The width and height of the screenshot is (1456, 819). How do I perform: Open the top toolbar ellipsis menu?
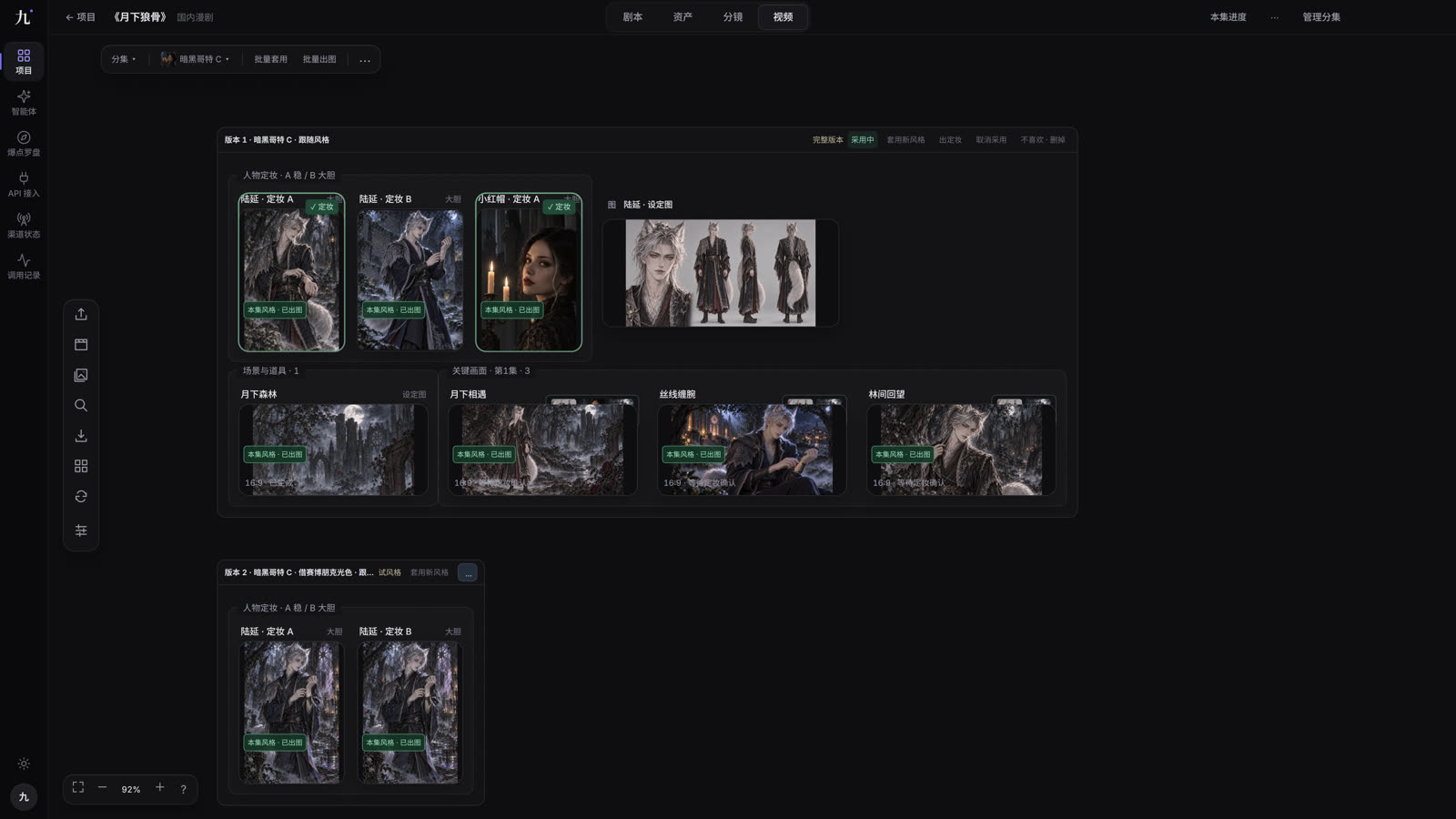[365, 59]
